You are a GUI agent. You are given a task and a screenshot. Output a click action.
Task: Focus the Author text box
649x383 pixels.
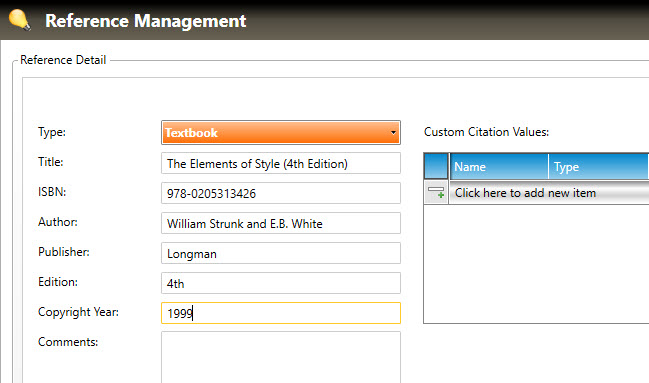[281, 223]
